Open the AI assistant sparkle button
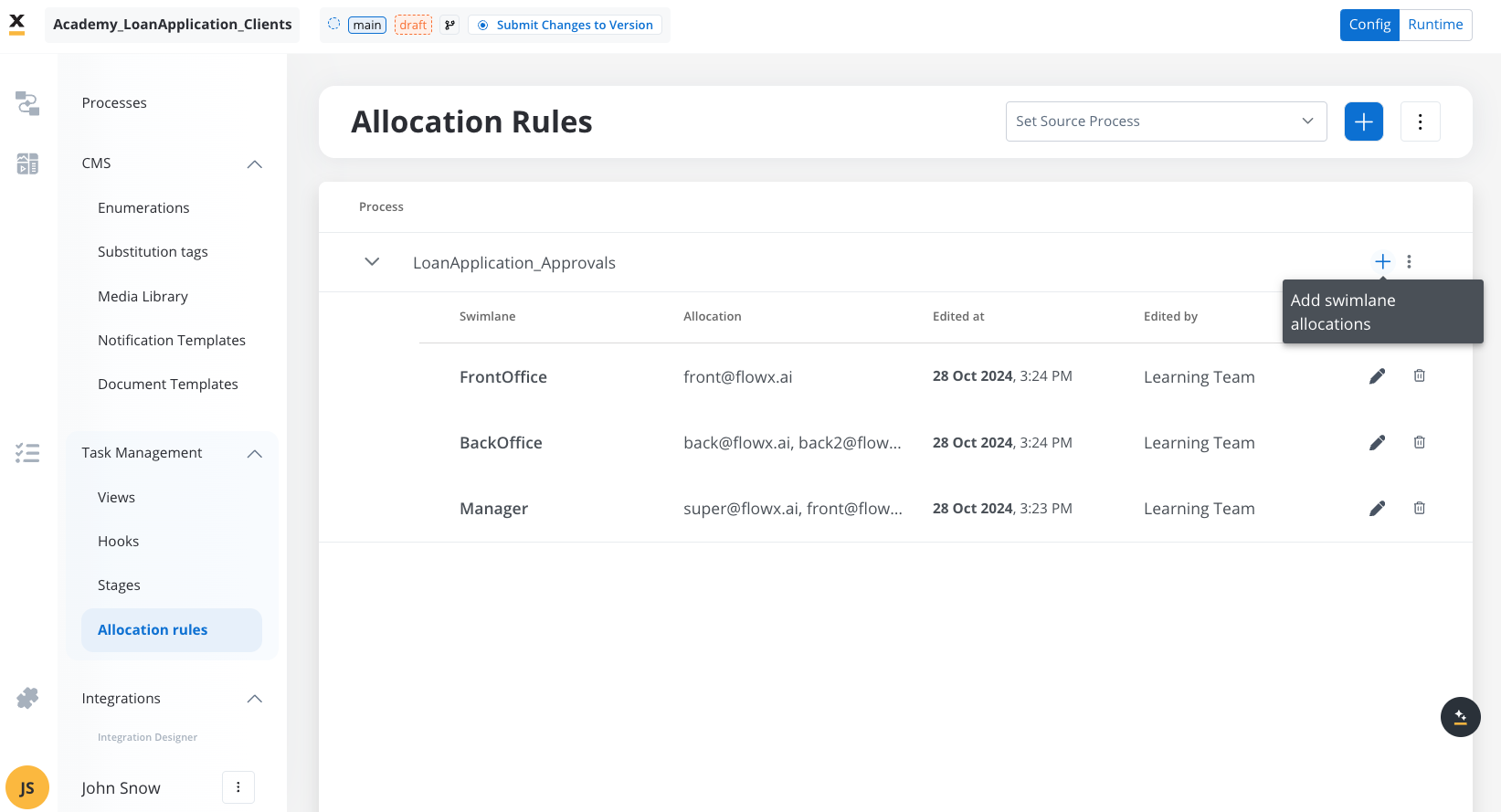 [x=1461, y=717]
